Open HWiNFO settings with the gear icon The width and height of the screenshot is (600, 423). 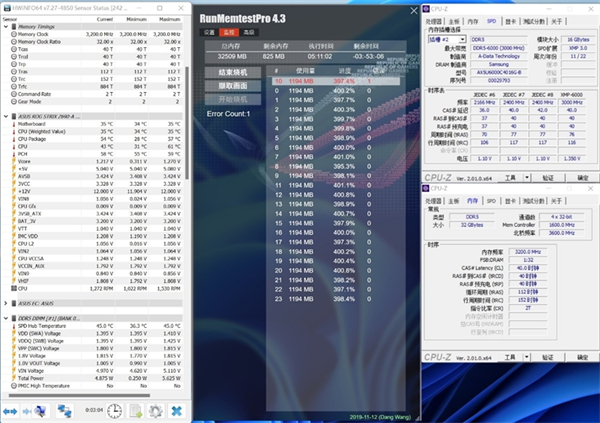(x=156, y=410)
